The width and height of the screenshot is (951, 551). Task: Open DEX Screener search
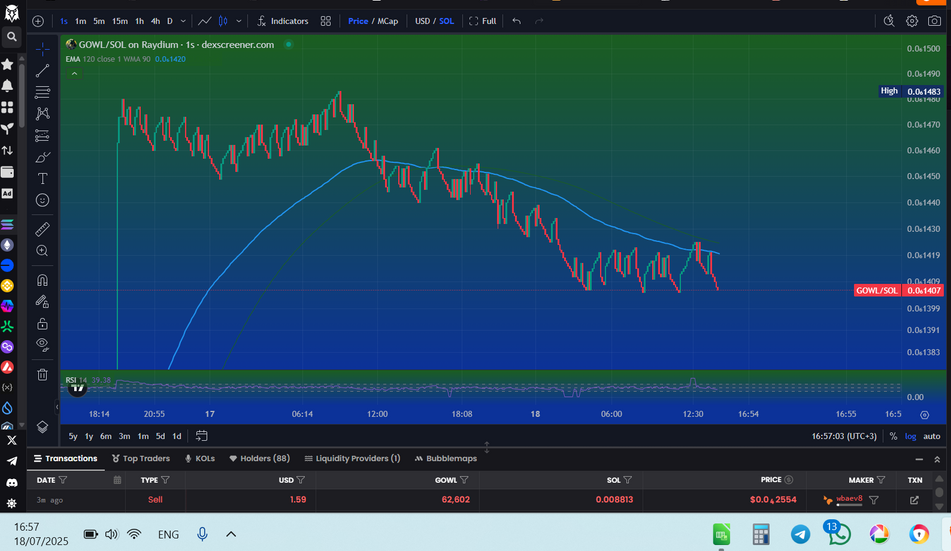click(x=12, y=37)
